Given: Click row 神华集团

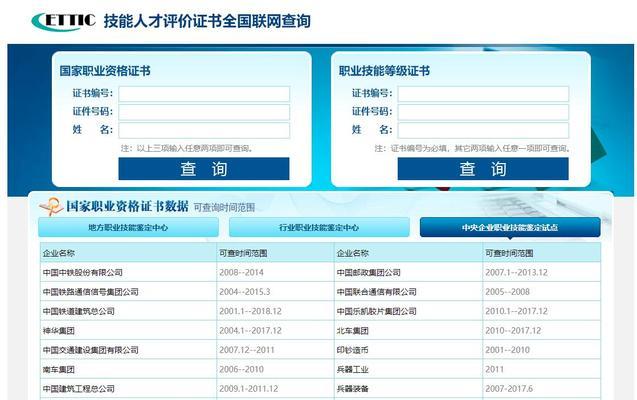Looking at the screenshot, I should [x=59, y=331].
